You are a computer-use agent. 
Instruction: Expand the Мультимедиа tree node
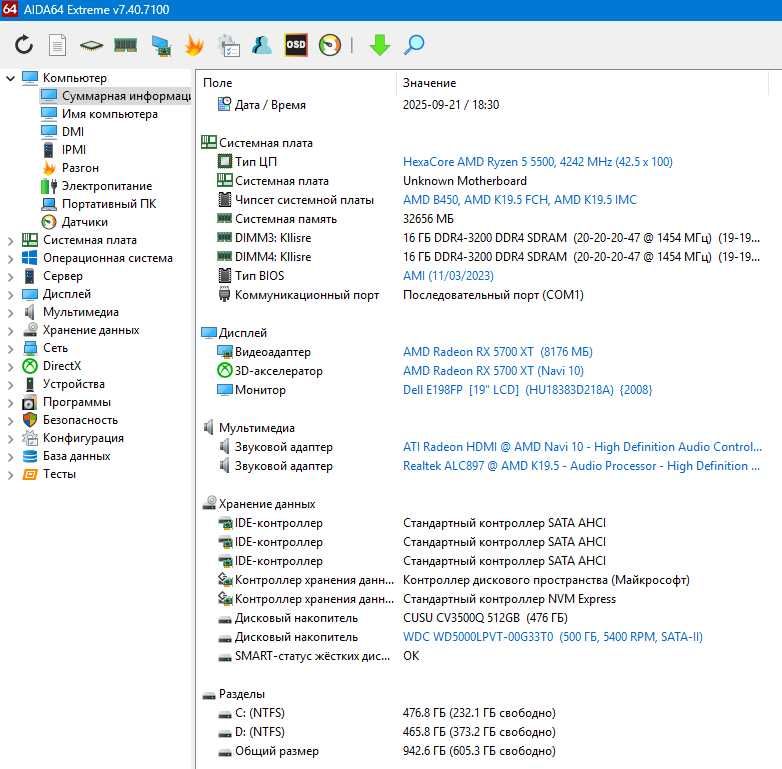(10, 312)
